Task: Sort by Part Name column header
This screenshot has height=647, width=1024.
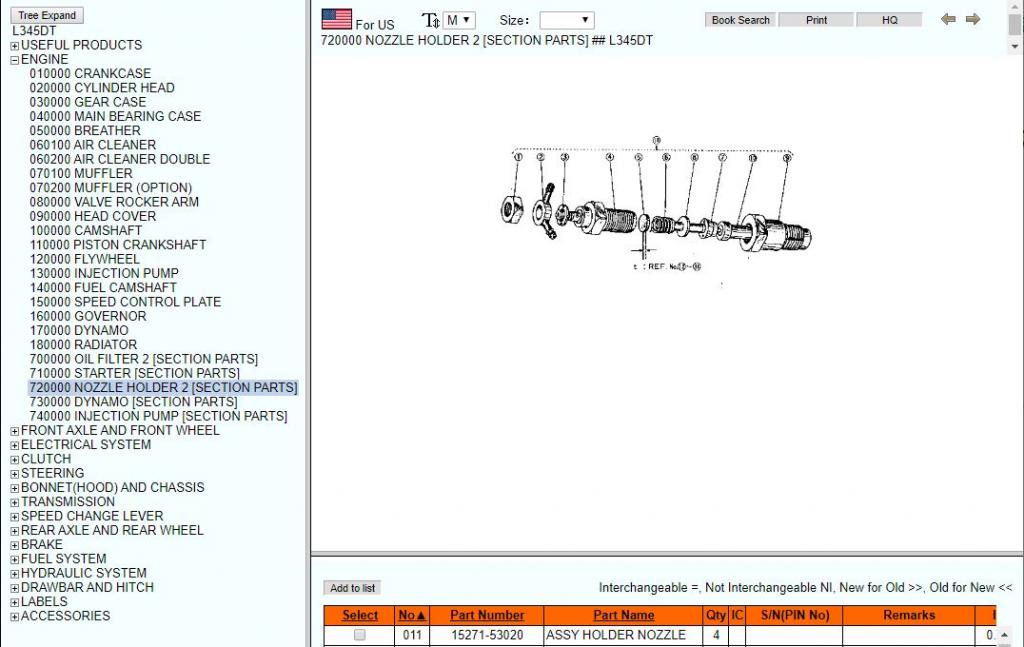Action: [624, 615]
